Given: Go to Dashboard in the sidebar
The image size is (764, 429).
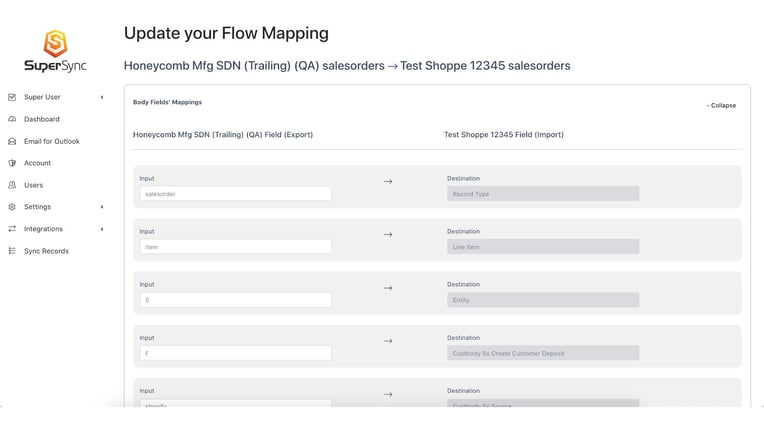Looking at the screenshot, I should point(42,119).
